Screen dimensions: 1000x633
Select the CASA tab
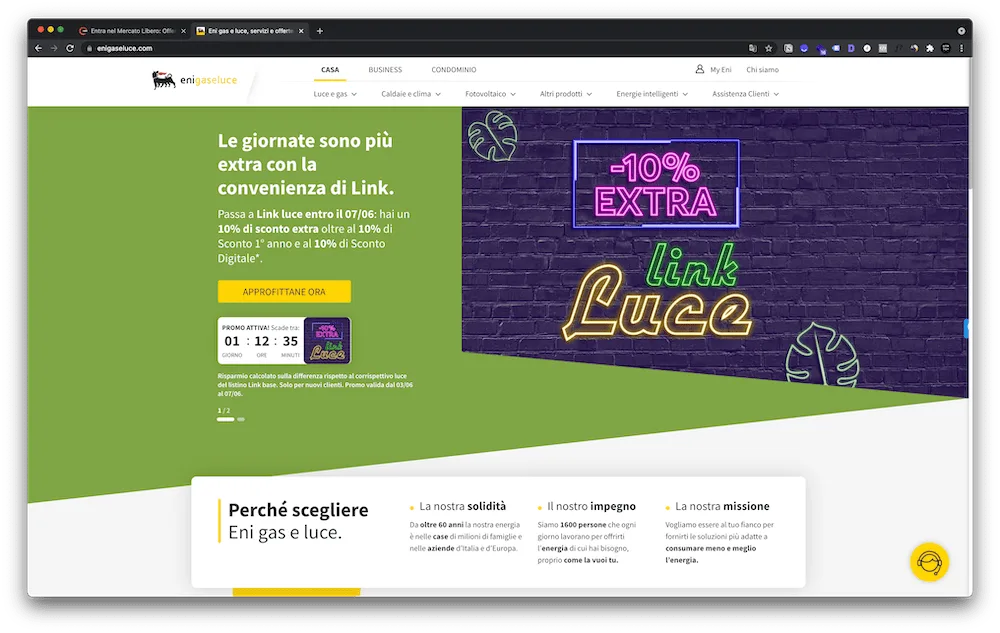[330, 69]
